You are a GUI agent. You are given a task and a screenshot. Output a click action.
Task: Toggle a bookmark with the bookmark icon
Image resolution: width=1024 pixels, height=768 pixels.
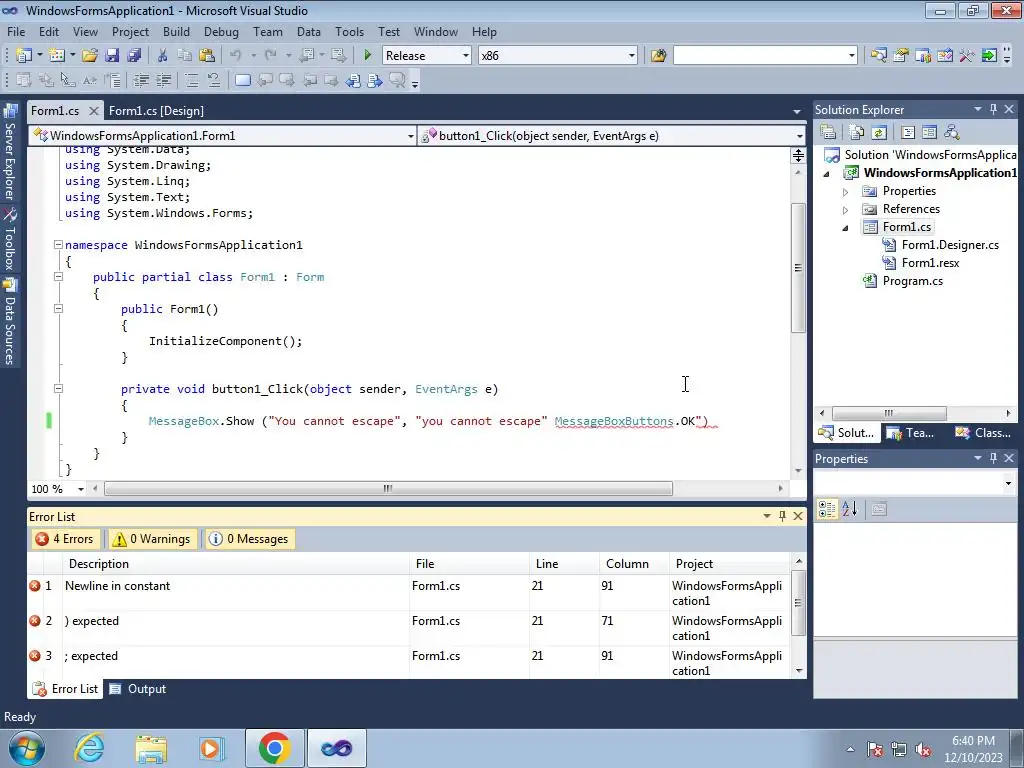[242, 80]
